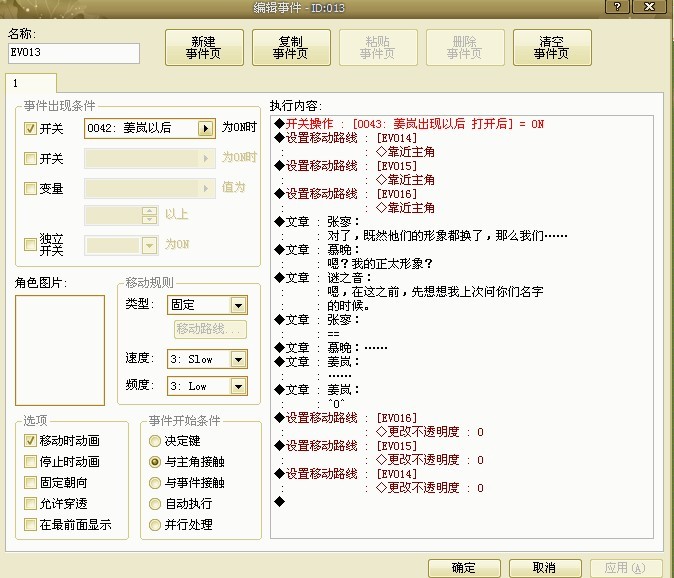674x578 pixels.
Task: Select the first 设置移动路线 [EV015] command line
Action: tap(346, 166)
